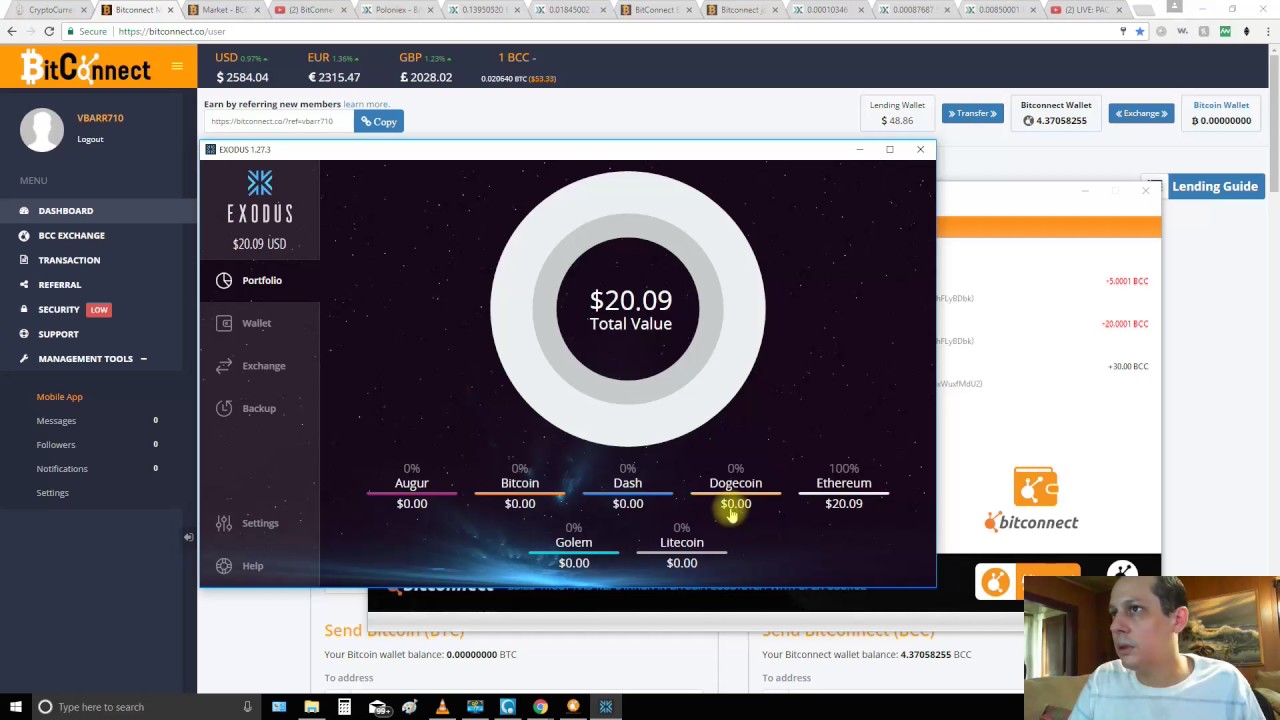The image size is (1280, 720).
Task: Open Calculator from taskbar
Action: point(344,707)
